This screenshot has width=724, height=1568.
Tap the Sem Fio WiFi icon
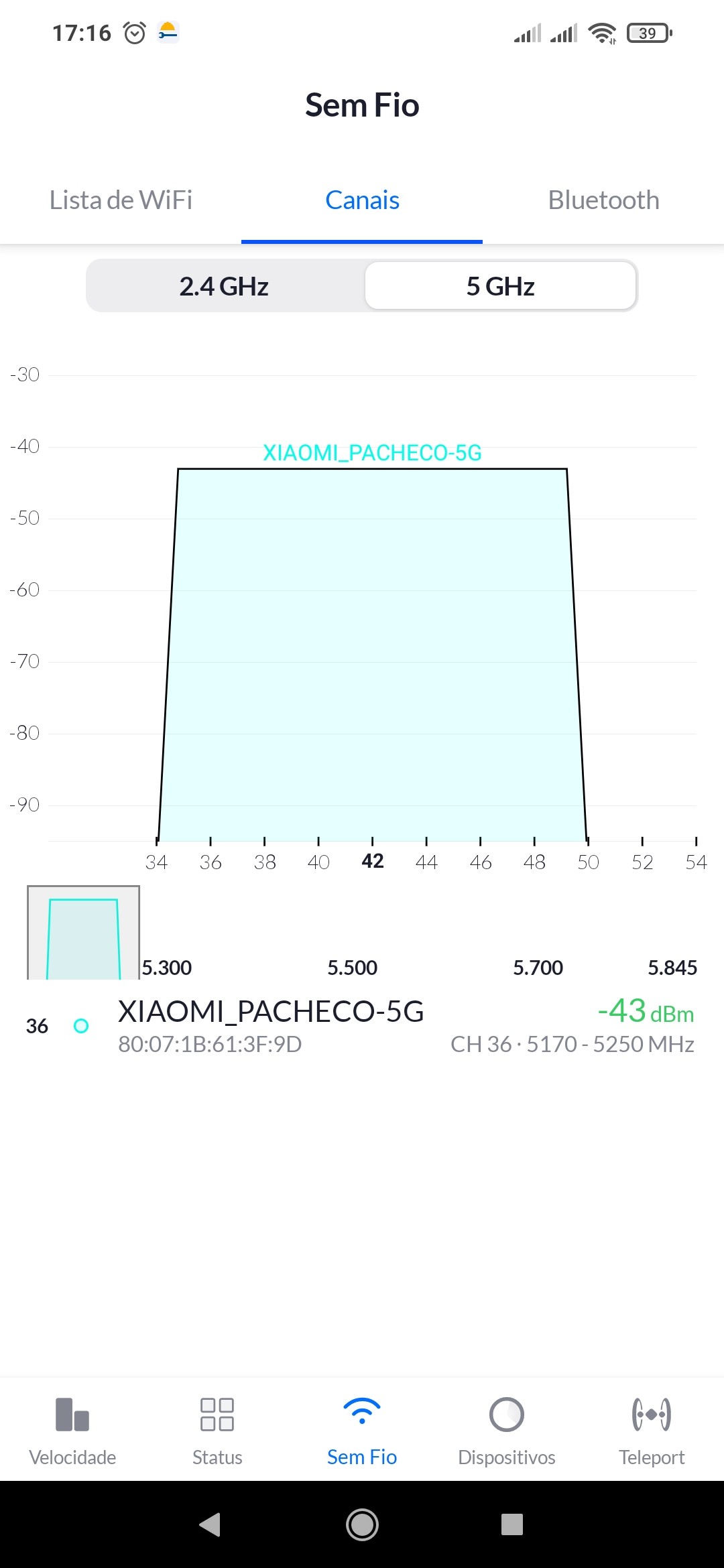(x=362, y=1414)
